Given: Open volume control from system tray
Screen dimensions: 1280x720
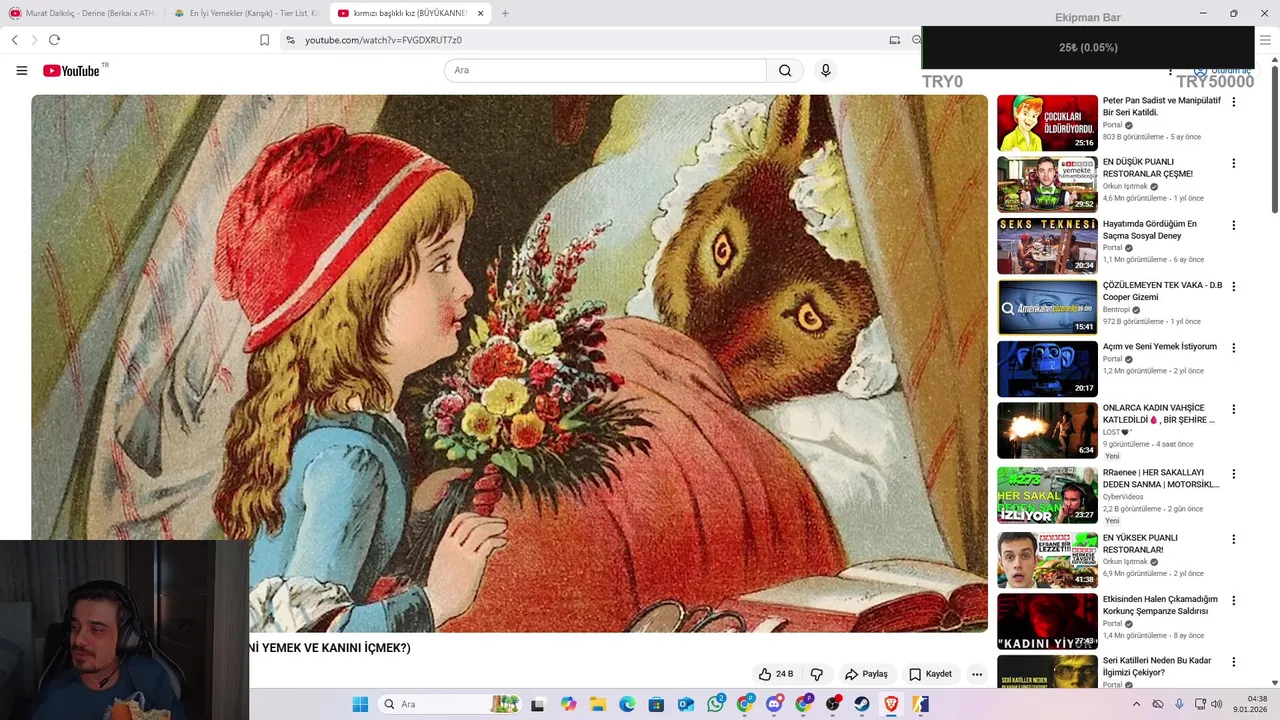Looking at the screenshot, I should (1216, 704).
